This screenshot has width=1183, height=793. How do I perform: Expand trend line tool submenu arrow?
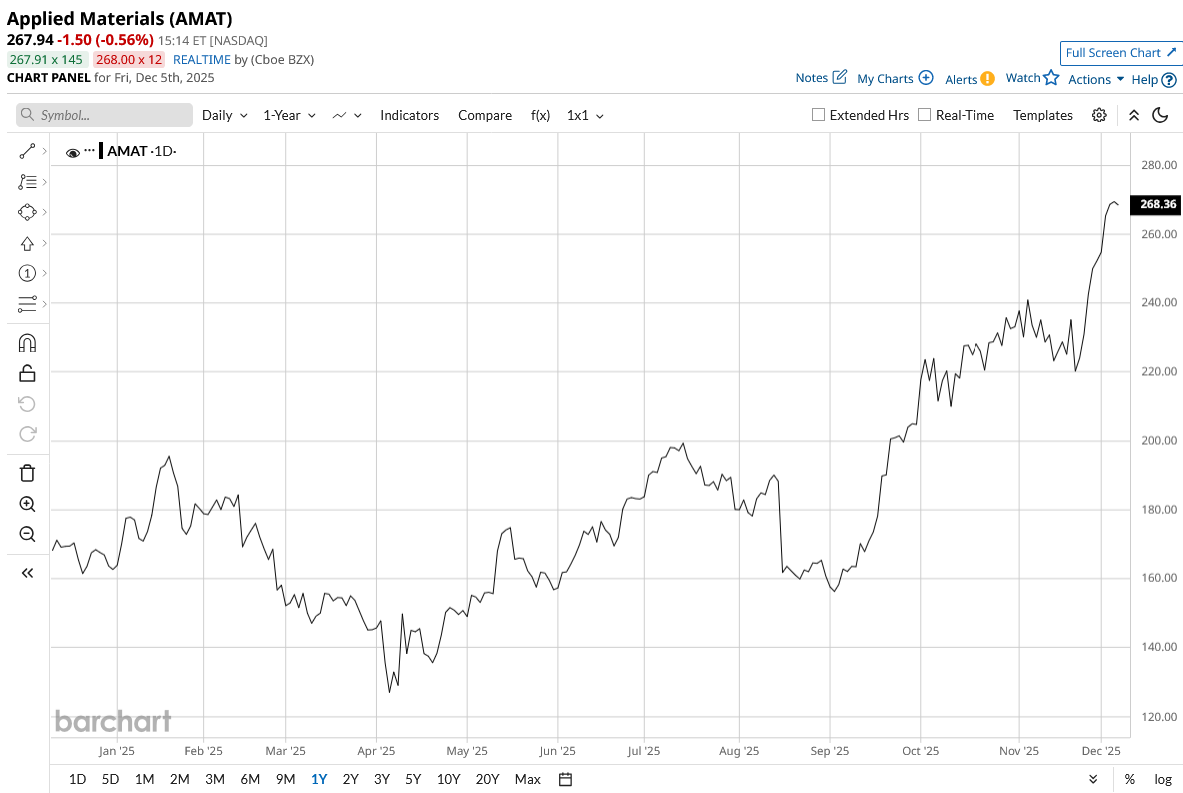click(x=45, y=152)
